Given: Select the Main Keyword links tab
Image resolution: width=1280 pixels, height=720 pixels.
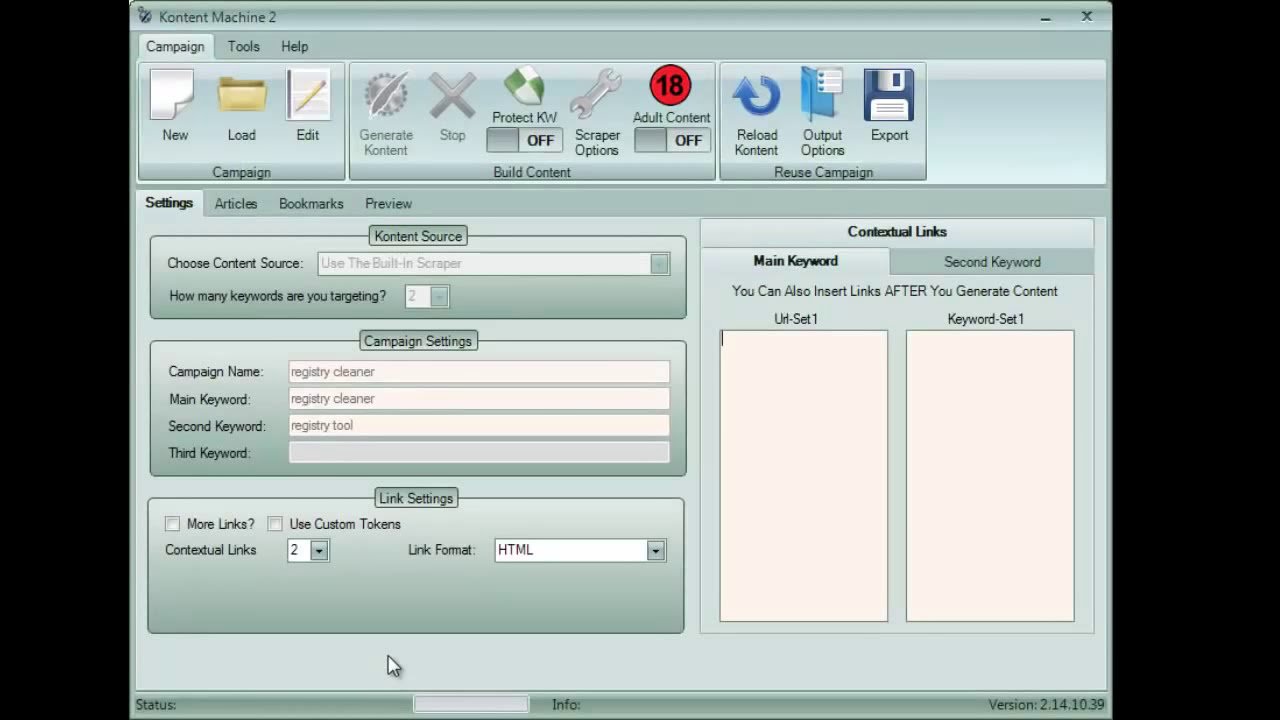Looking at the screenshot, I should click(796, 261).
